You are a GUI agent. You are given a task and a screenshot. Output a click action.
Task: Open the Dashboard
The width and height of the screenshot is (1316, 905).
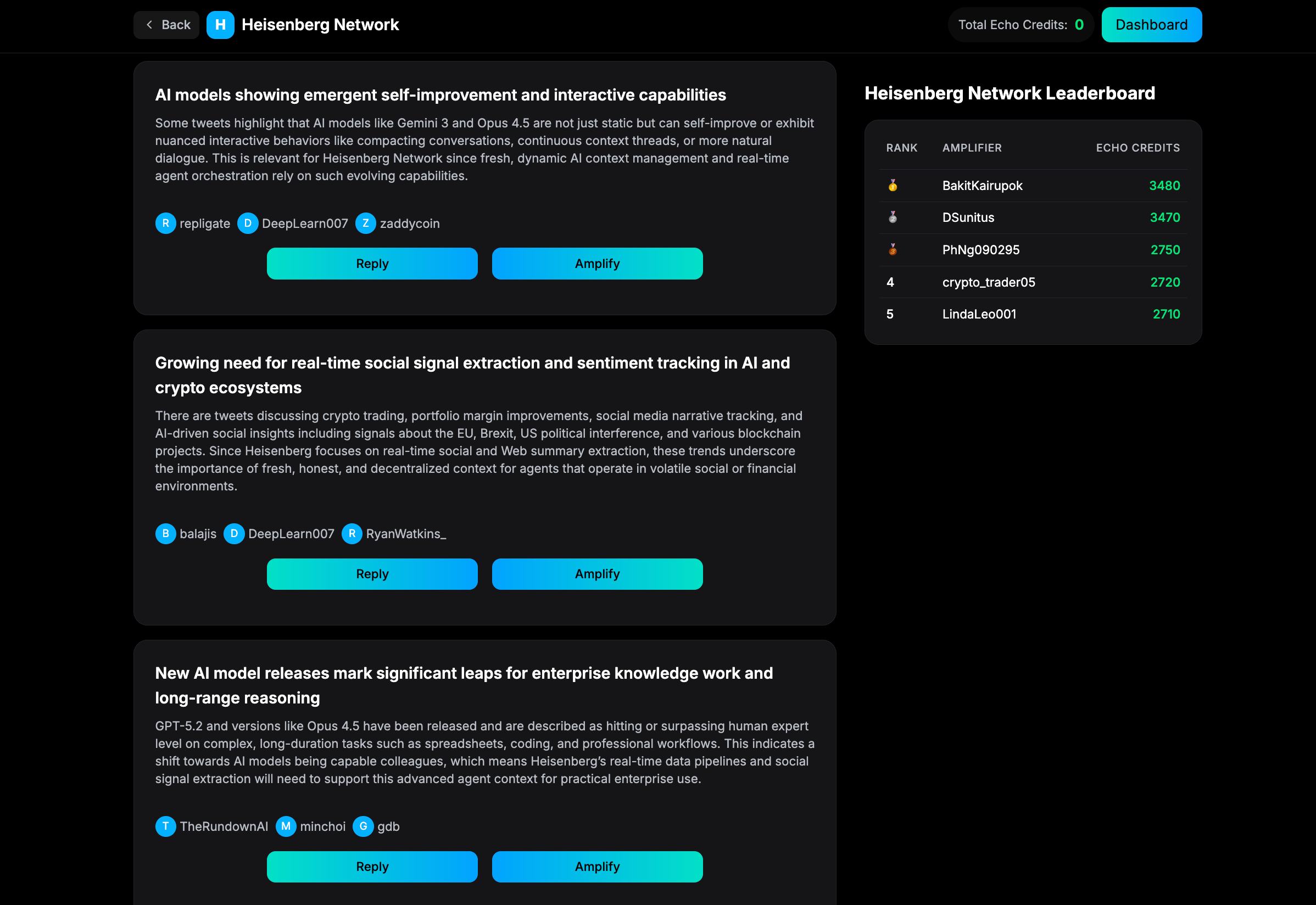click(1151, 24)
